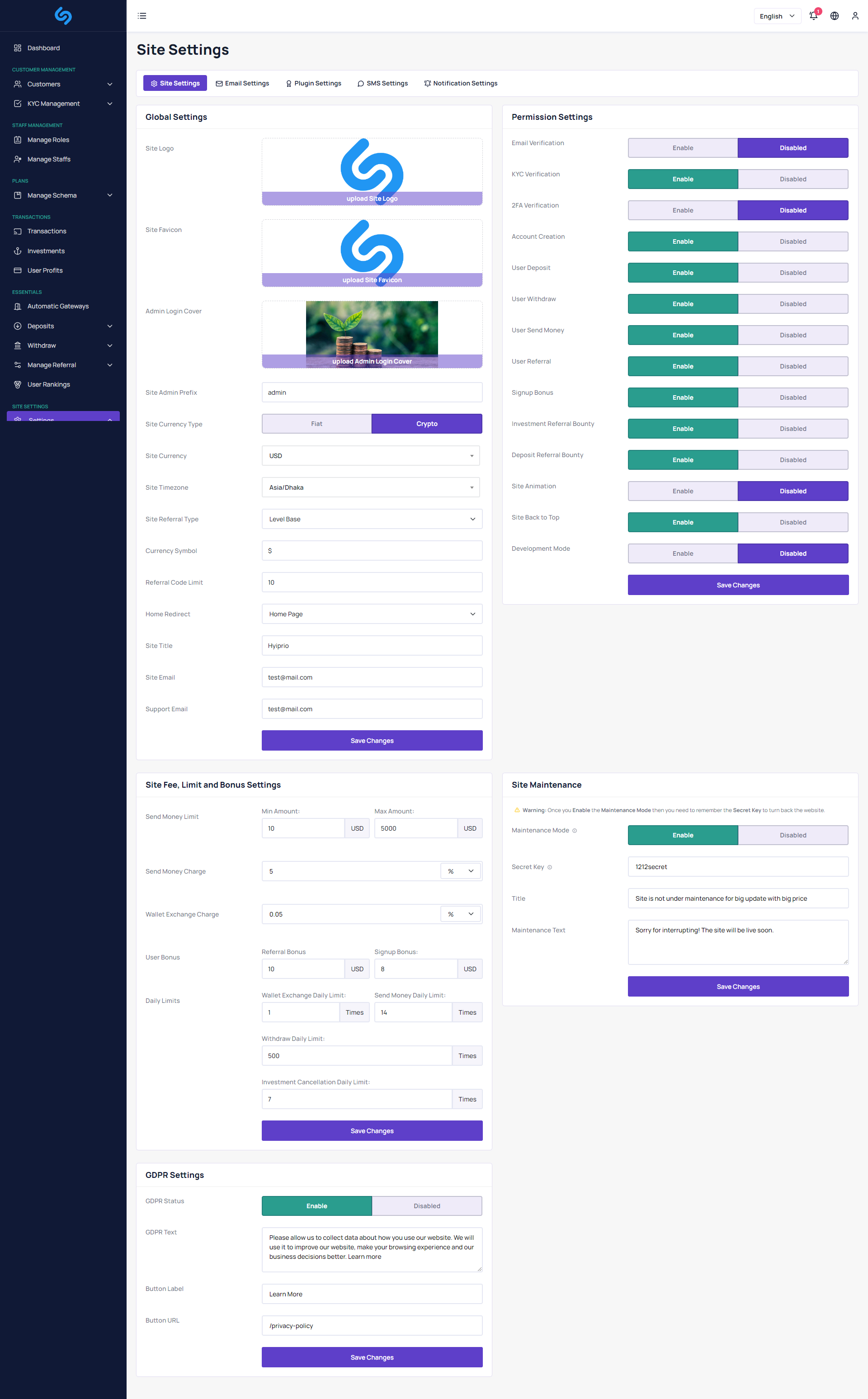Click the Site Title input field
The image size is (868, 1399).
pos(372,646)
